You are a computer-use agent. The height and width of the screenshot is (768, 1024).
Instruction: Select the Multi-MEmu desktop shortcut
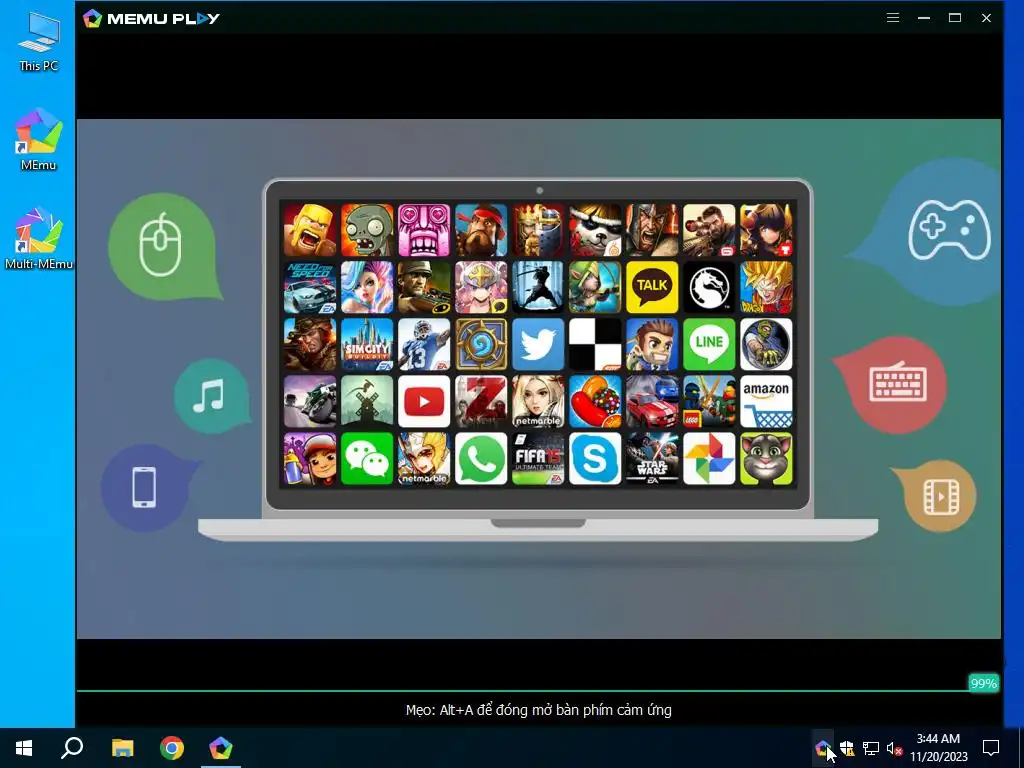point(39,239)
